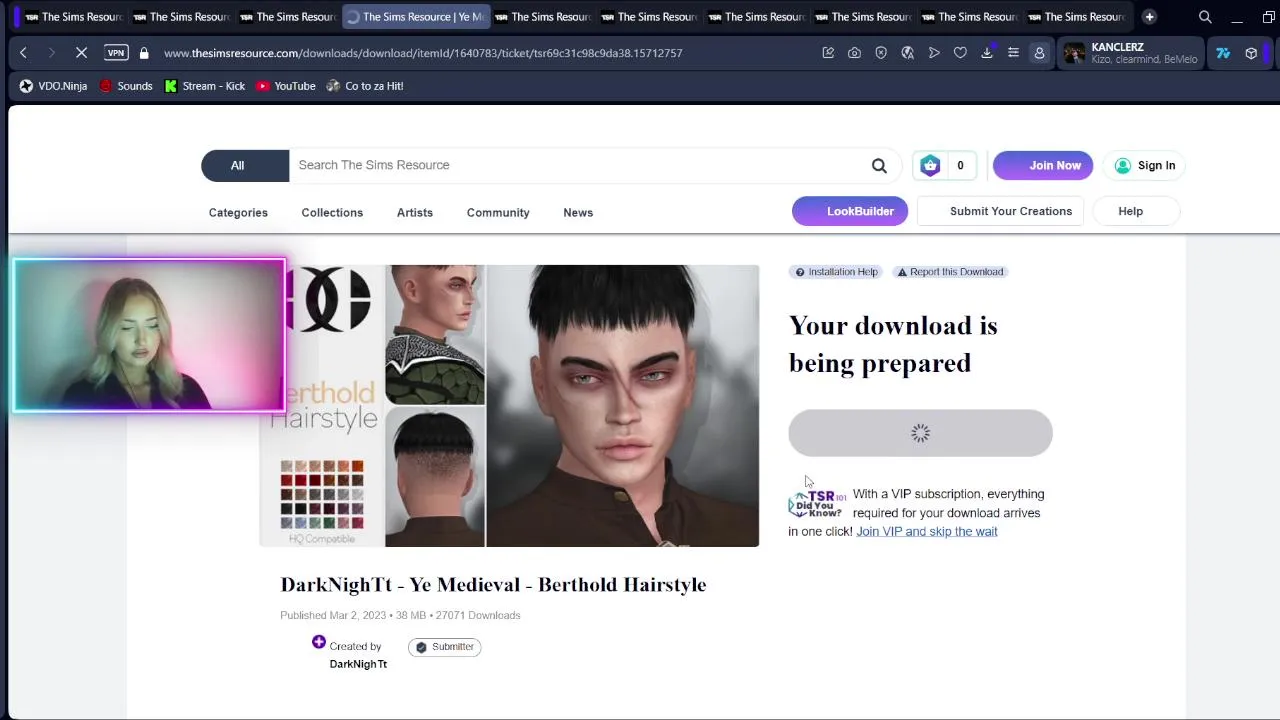Click Submit Your Creations

1000,211
